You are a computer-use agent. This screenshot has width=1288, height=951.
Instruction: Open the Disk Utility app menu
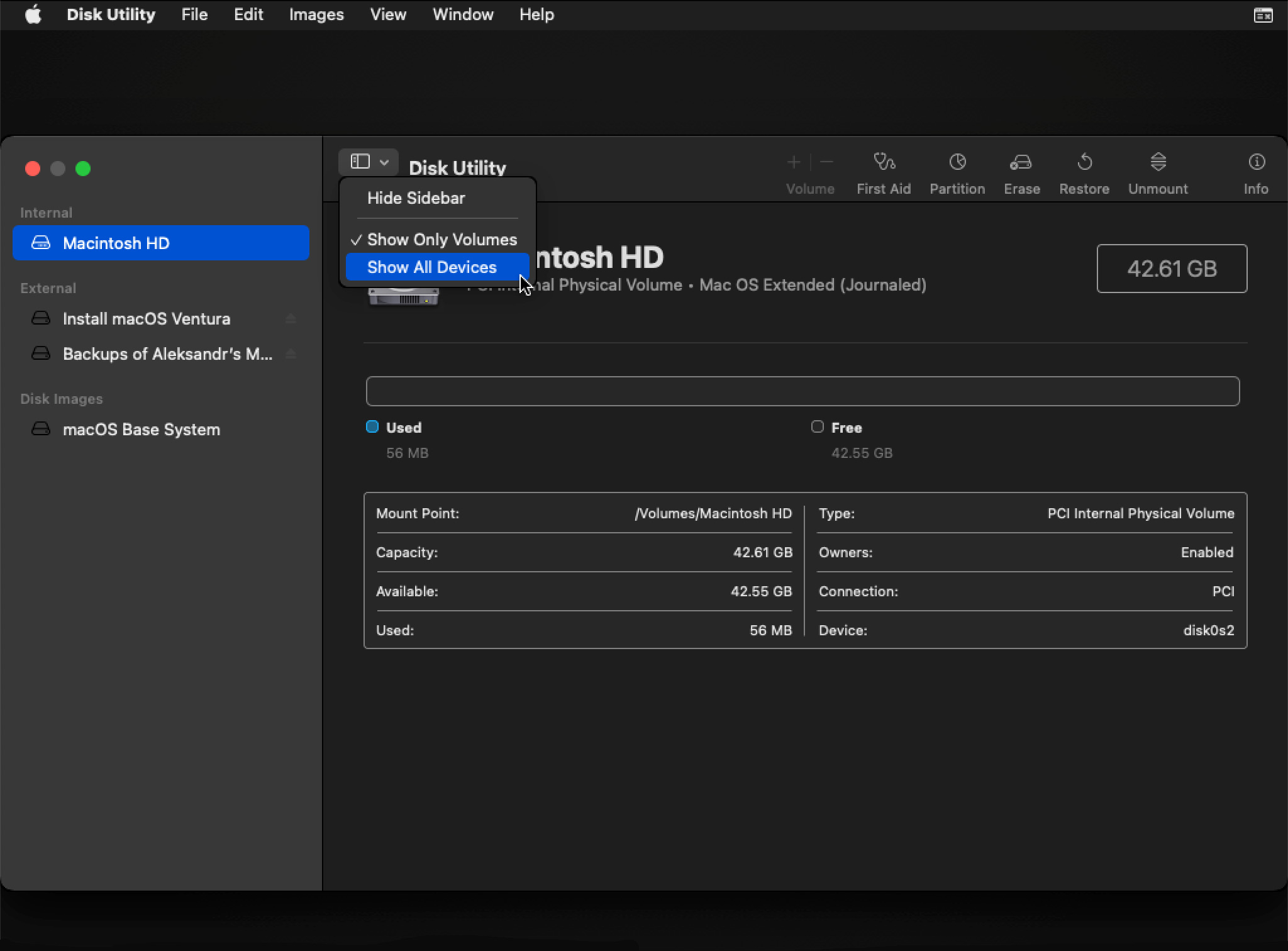pos(111,14)
